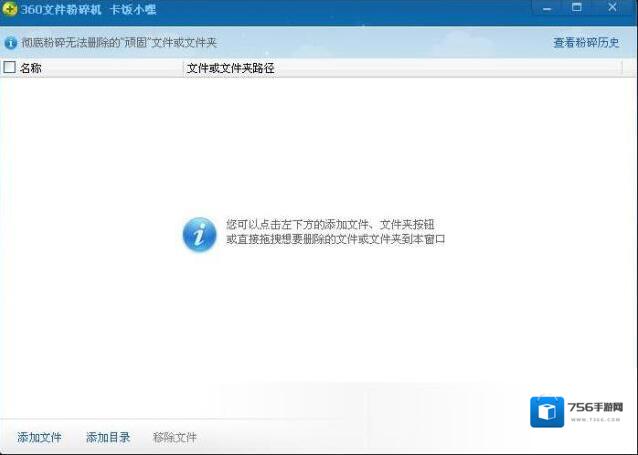The height and width of the screenshot is (455, 638).
Task: Click the 360 logo icon in title bar
Action: (10, 10)
